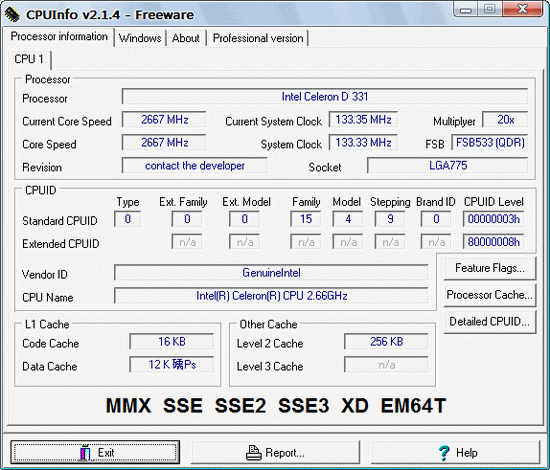Click the Extended CPUID Family n/a field

tap(306, 242)
